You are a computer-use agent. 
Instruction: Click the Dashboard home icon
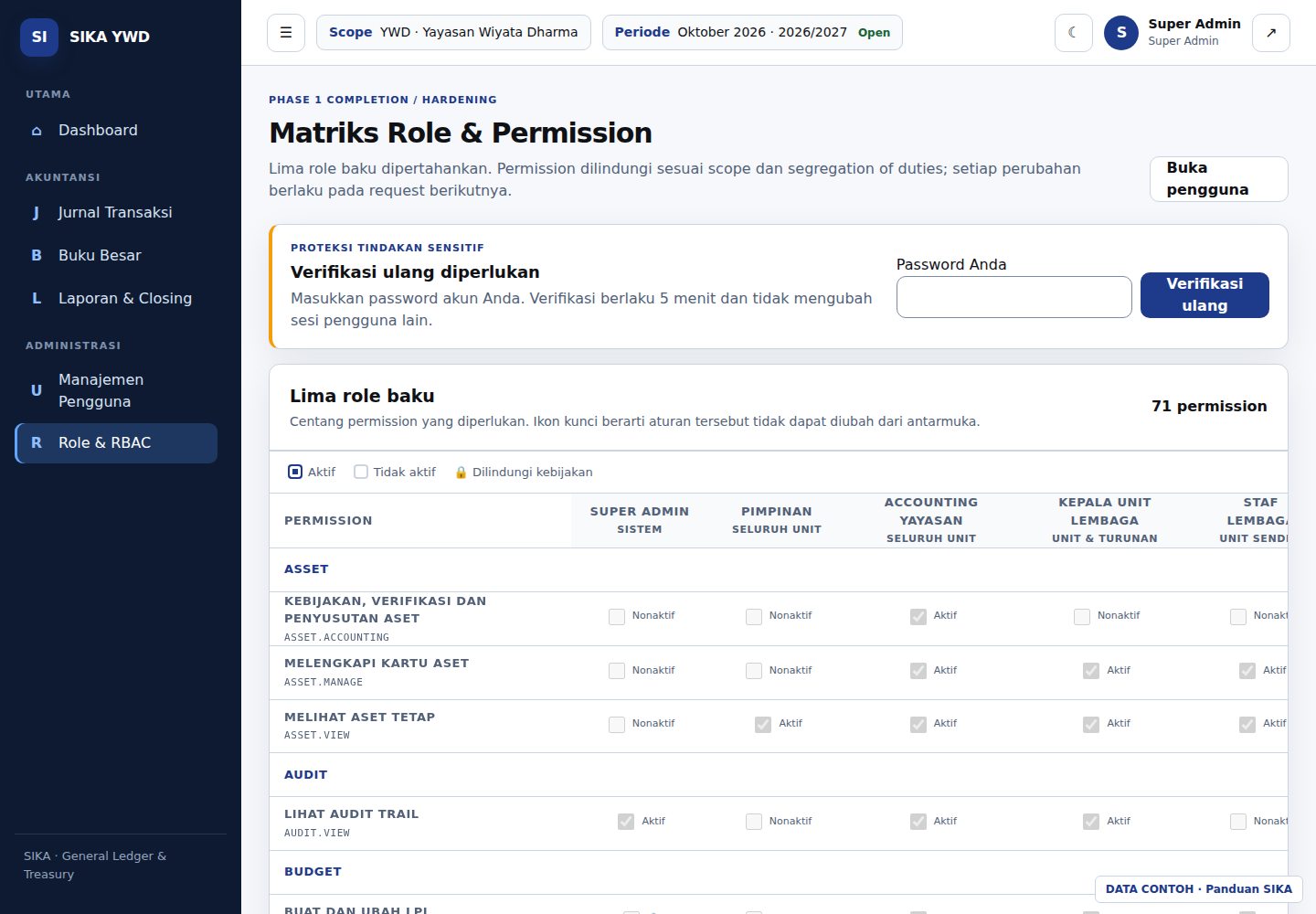37,131
